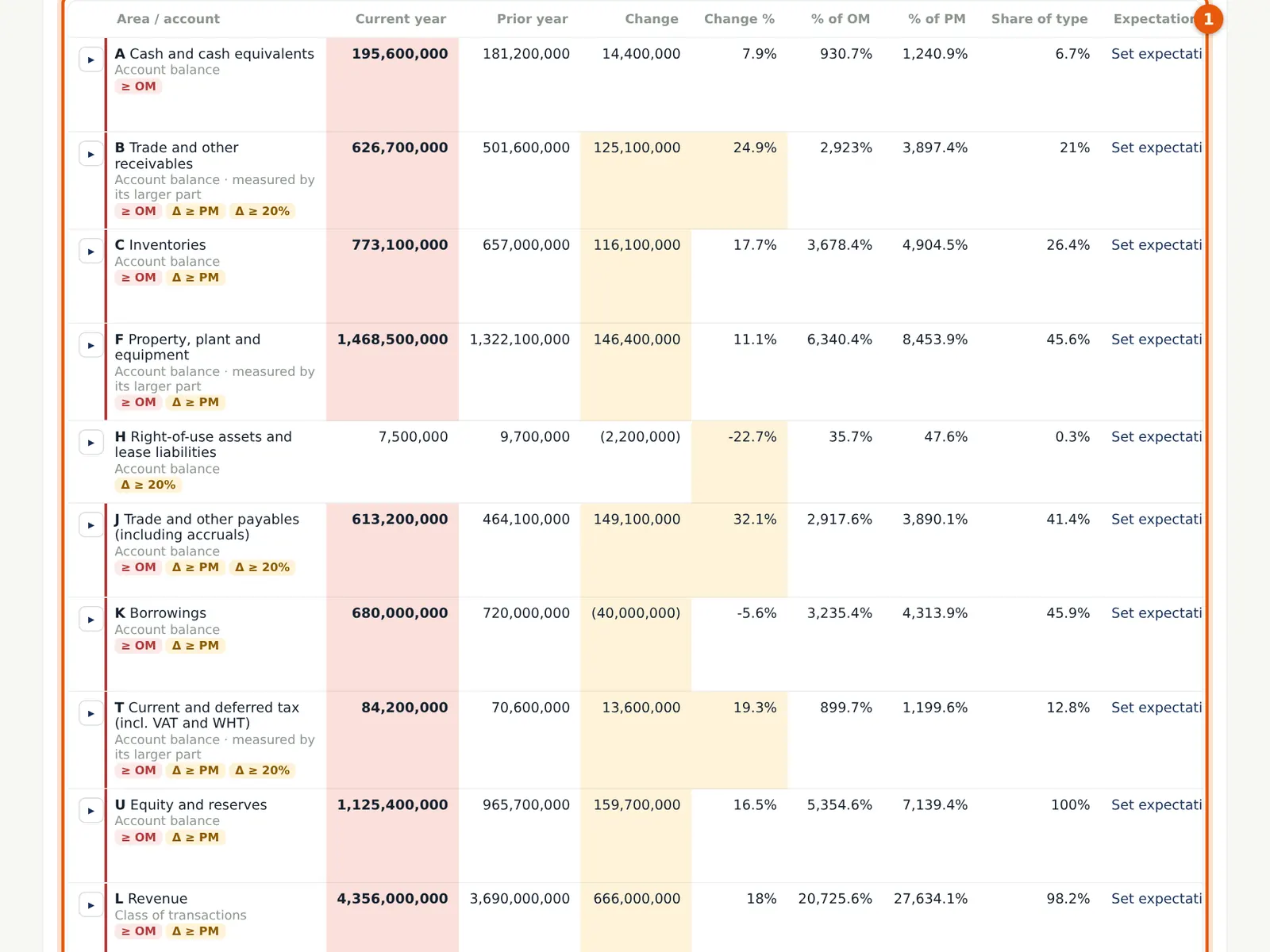Click the Current year column header
This screenshot has height=952, width=1270.
401,19
